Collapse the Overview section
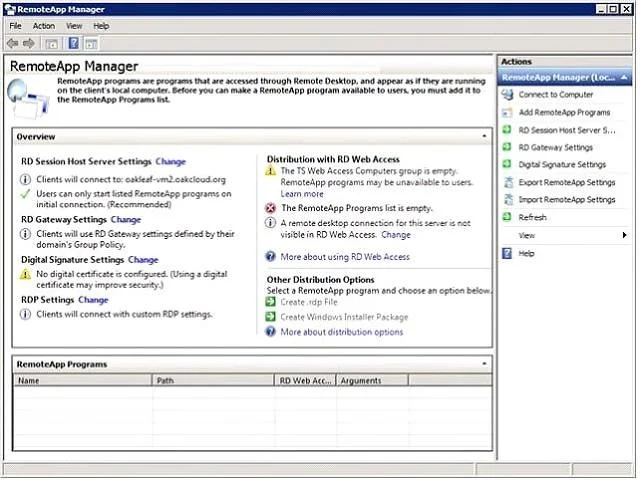 click(484, 136)
